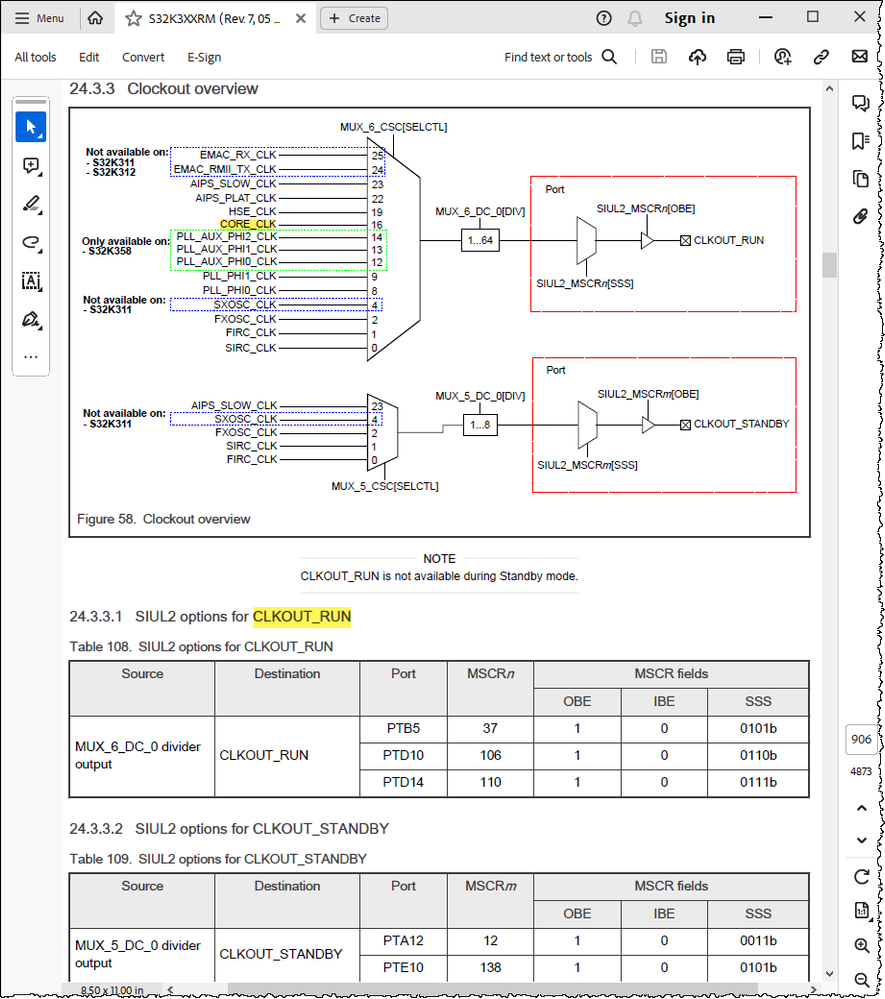Click the PTD10 port cell
885x999 pixels.
coord(403,755)
